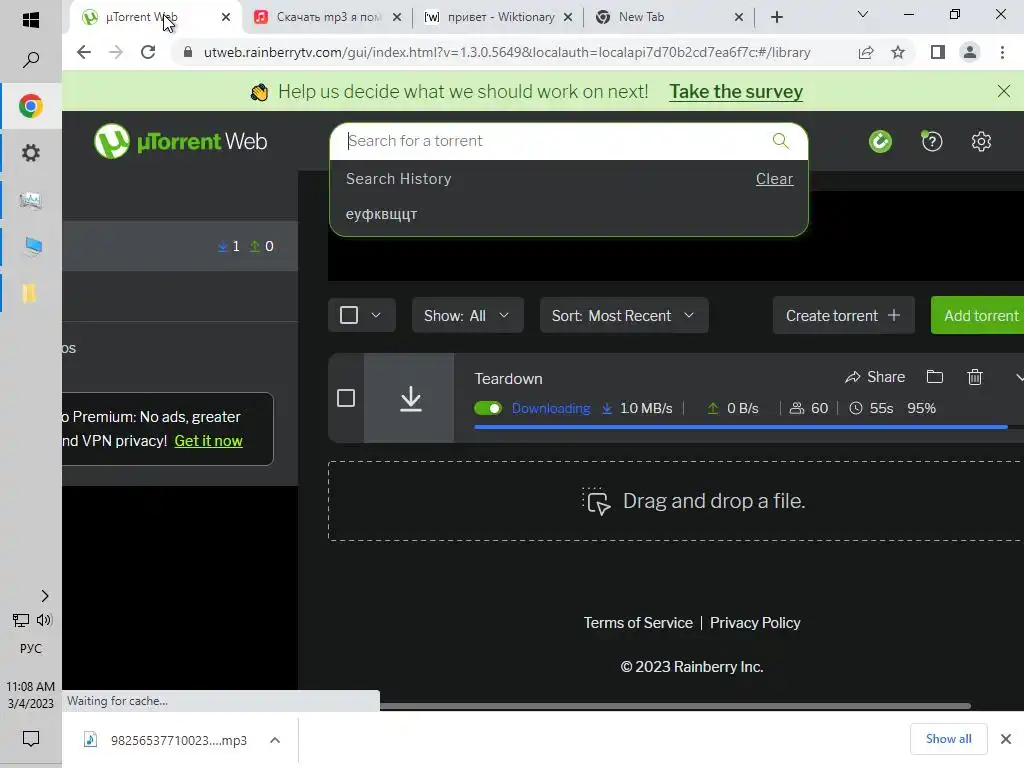The width and height of the screenshot is (1024, 768).
Task: Click the Drag and drop a file area
Action: (676, 501)
